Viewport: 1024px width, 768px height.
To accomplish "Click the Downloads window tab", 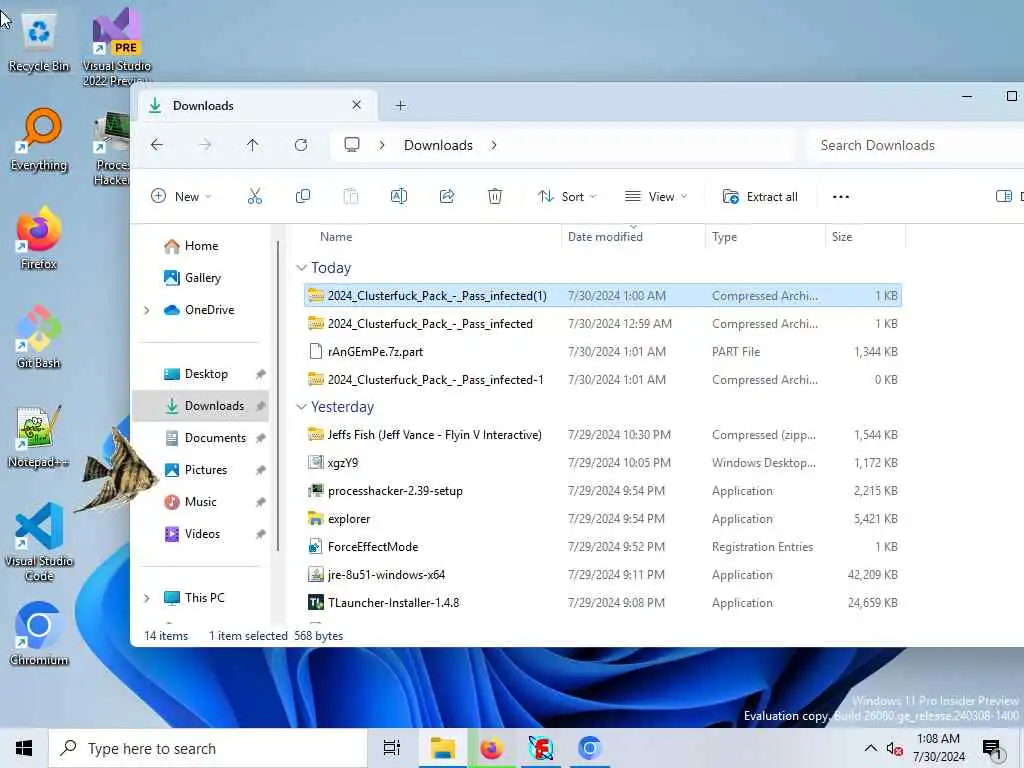I will 256,105.
